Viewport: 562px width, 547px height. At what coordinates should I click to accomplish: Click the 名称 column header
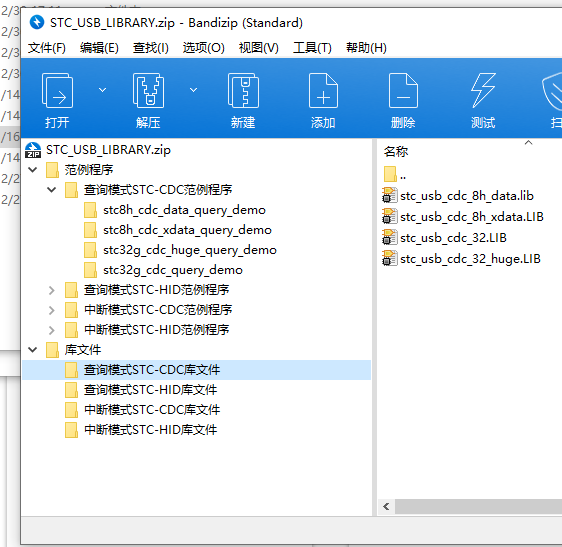396,152
